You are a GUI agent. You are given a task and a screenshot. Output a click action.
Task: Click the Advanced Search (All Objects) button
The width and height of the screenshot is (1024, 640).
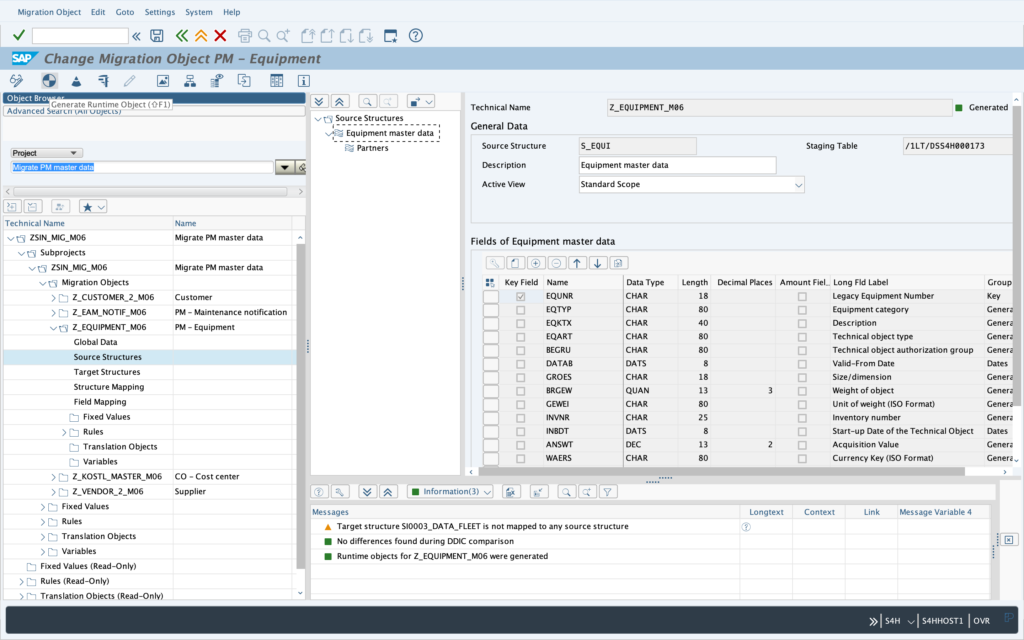point(154,112)
